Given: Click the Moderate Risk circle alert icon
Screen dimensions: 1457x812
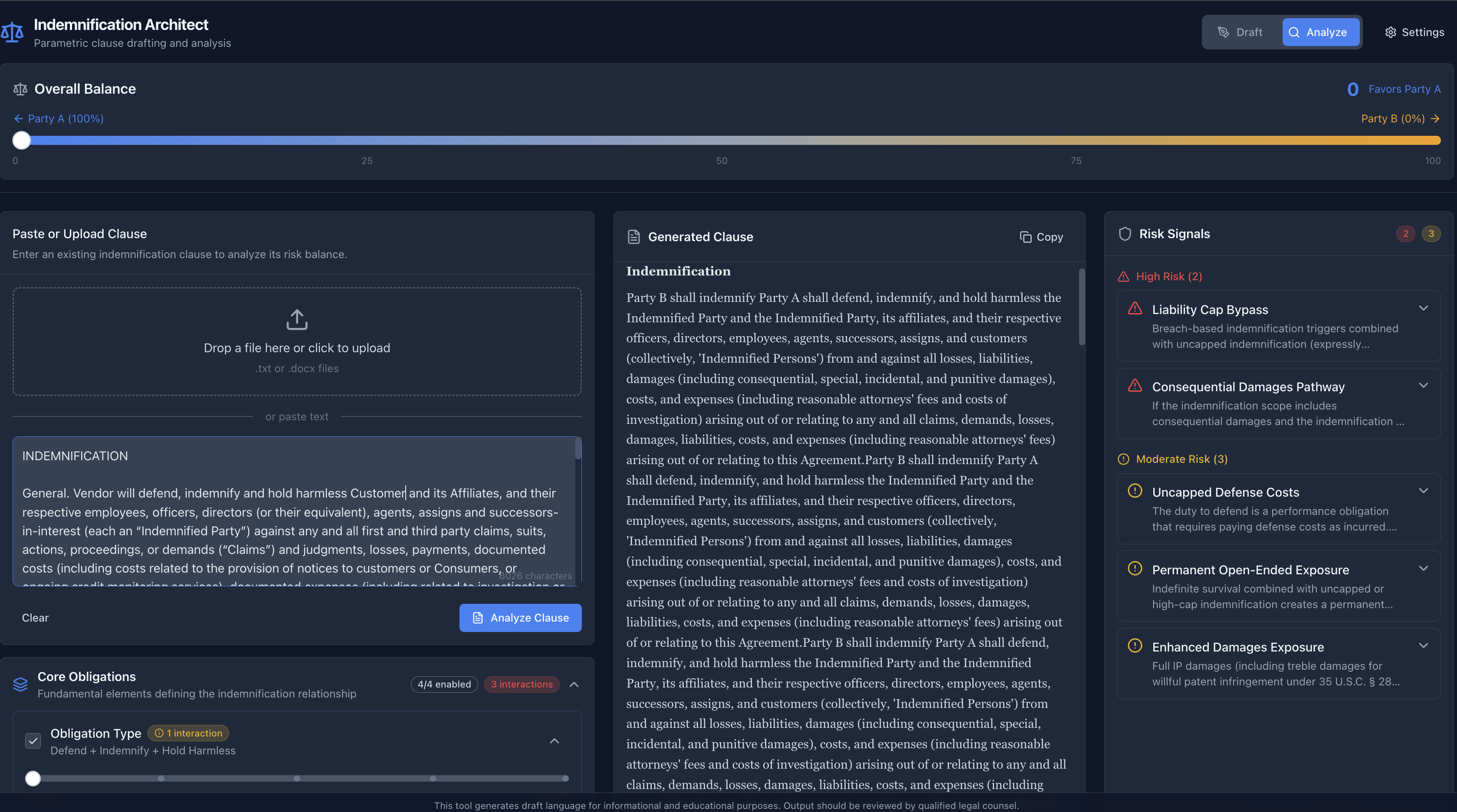Looking at the screenshot, I should pyautogui.click(x=1124, y=459).
